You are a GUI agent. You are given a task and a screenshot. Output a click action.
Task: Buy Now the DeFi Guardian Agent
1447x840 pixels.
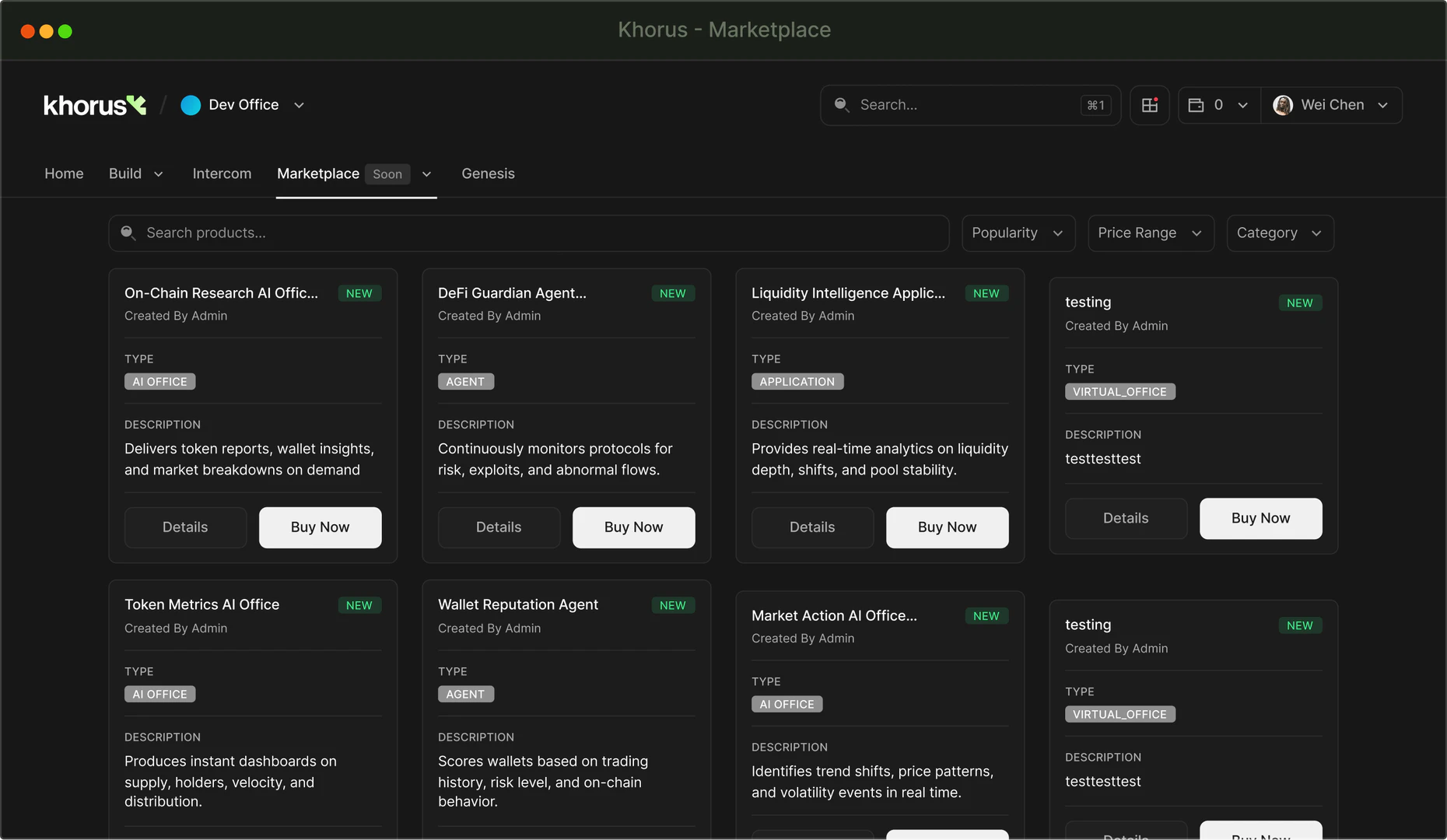coord(633,527)
